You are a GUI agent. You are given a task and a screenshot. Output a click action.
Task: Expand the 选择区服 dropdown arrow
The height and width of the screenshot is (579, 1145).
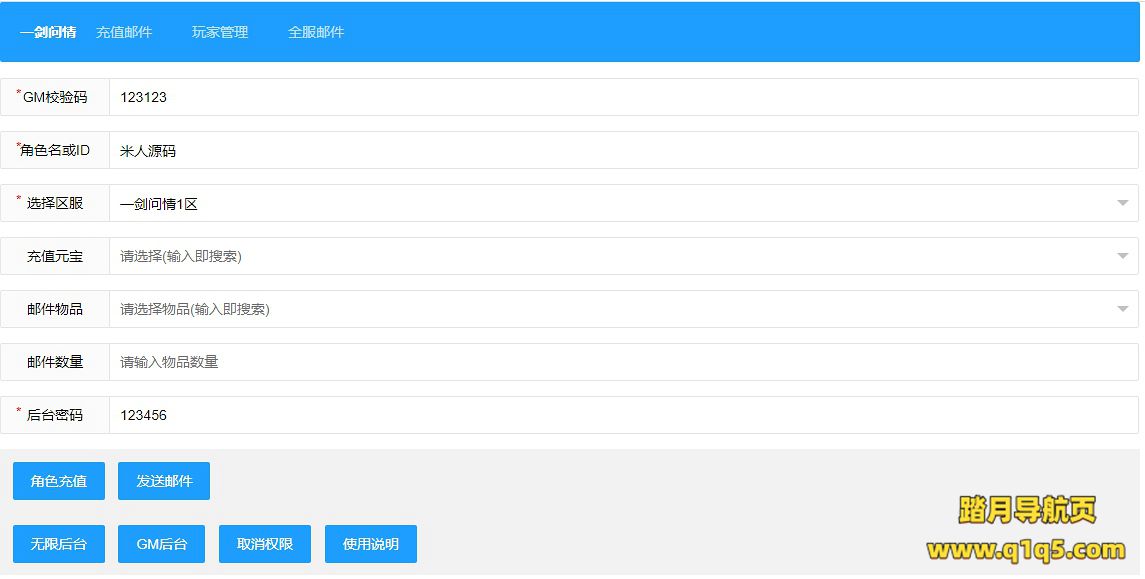click(x=1122, y=203)
